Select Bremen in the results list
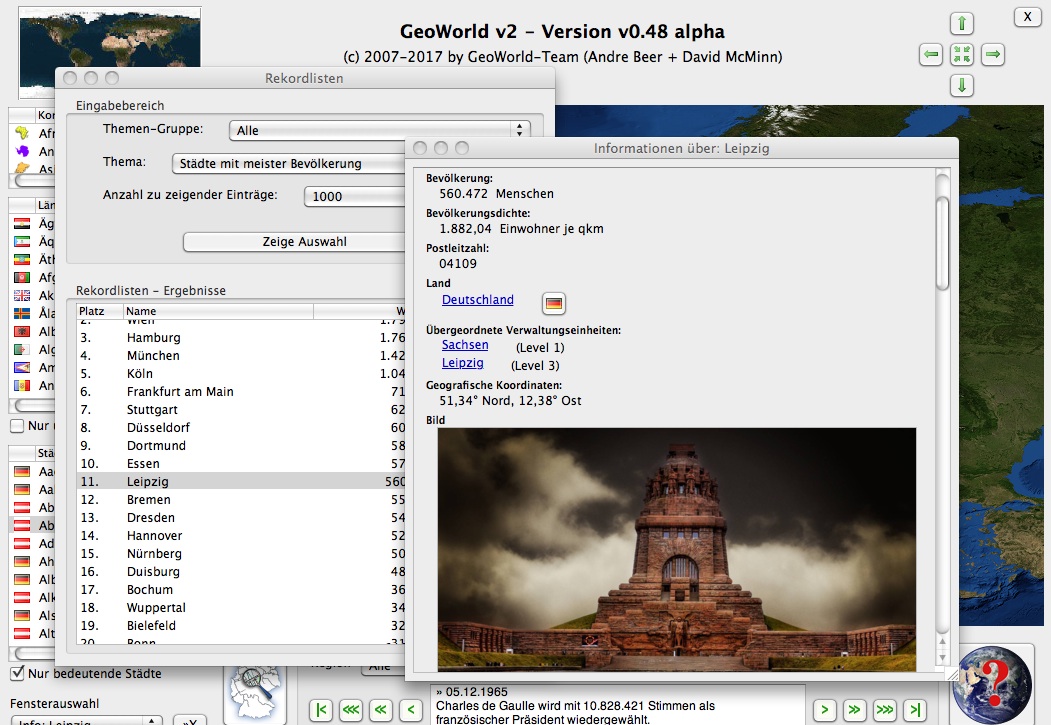The image size is (1051, 725). (x=241, y=500)
